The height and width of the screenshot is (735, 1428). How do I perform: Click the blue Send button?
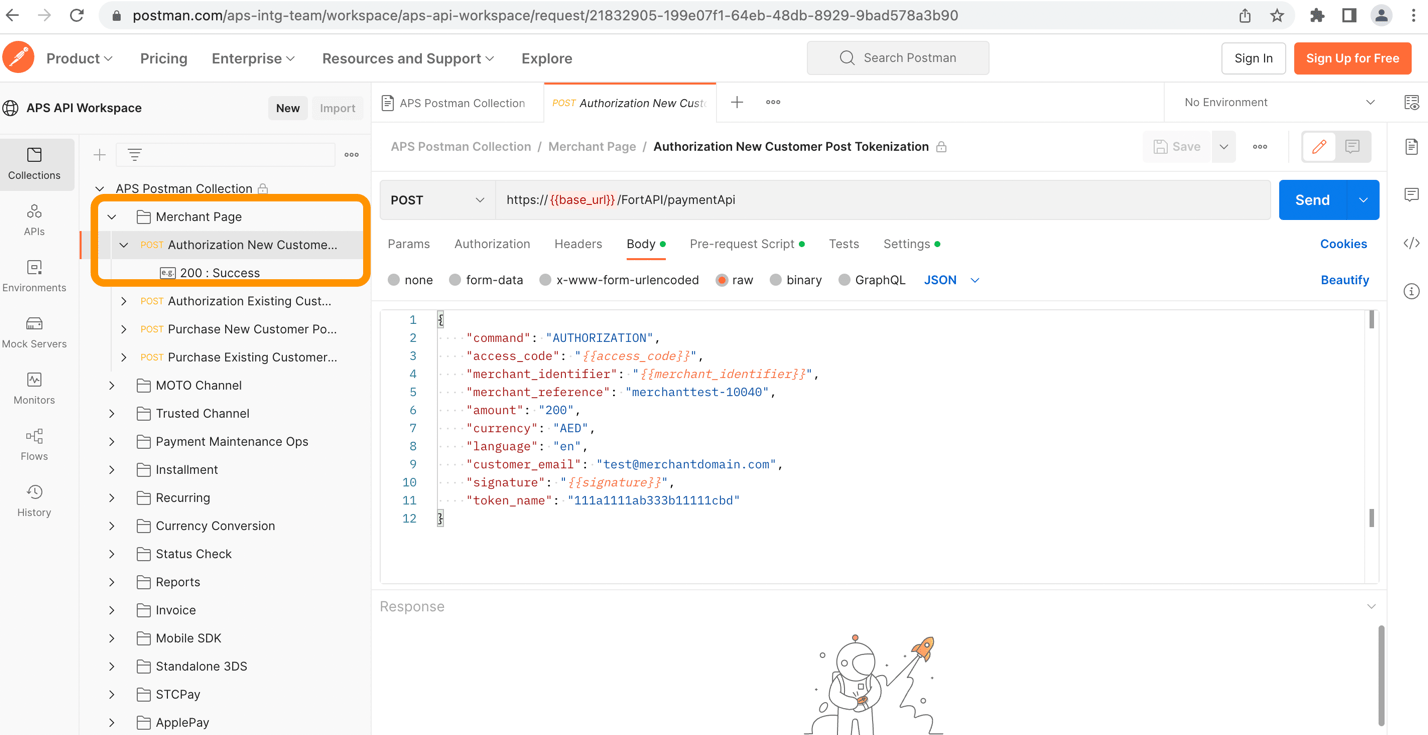pos(1312,200)
